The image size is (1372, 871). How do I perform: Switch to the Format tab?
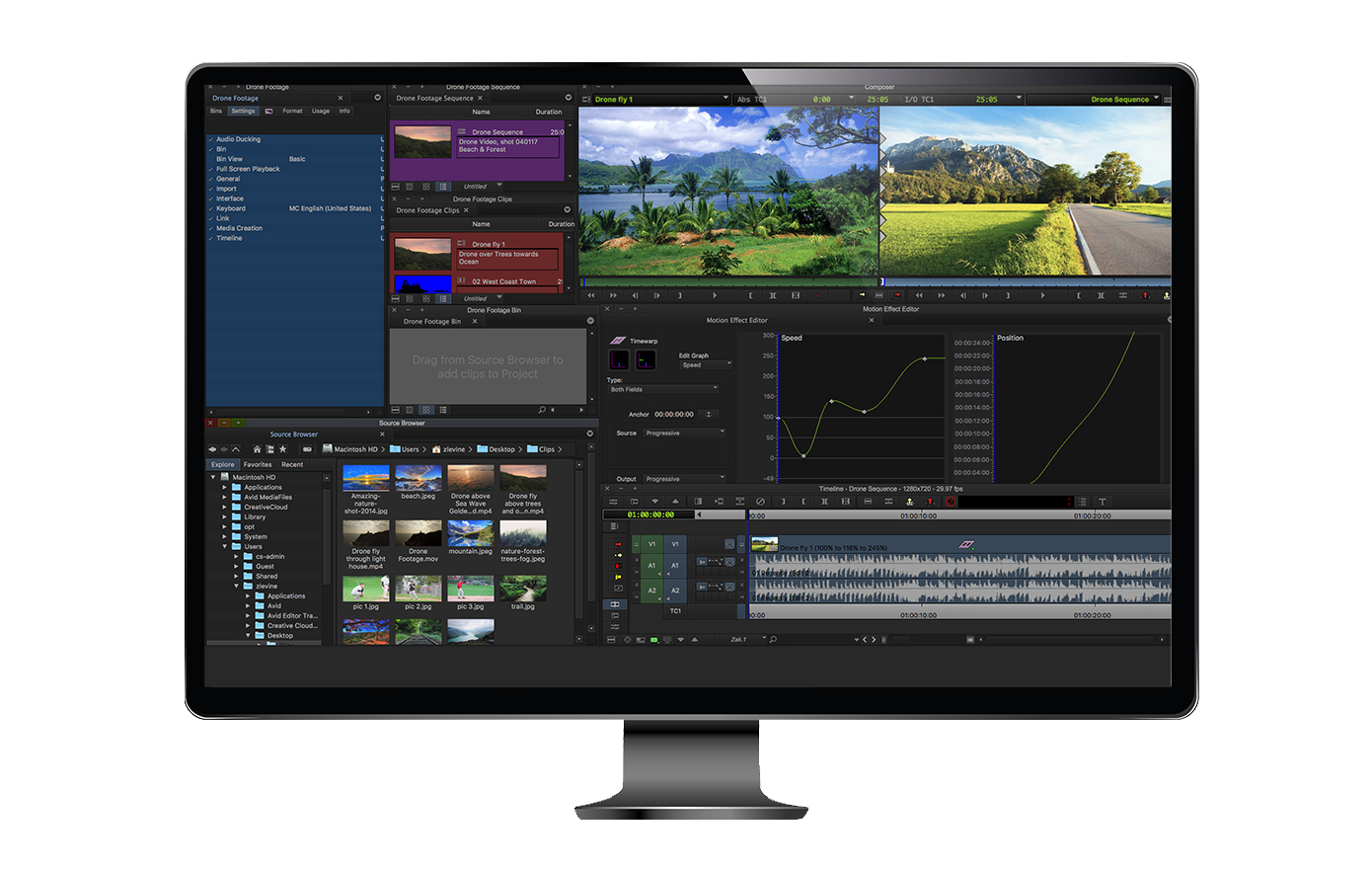tap(292, 111)
